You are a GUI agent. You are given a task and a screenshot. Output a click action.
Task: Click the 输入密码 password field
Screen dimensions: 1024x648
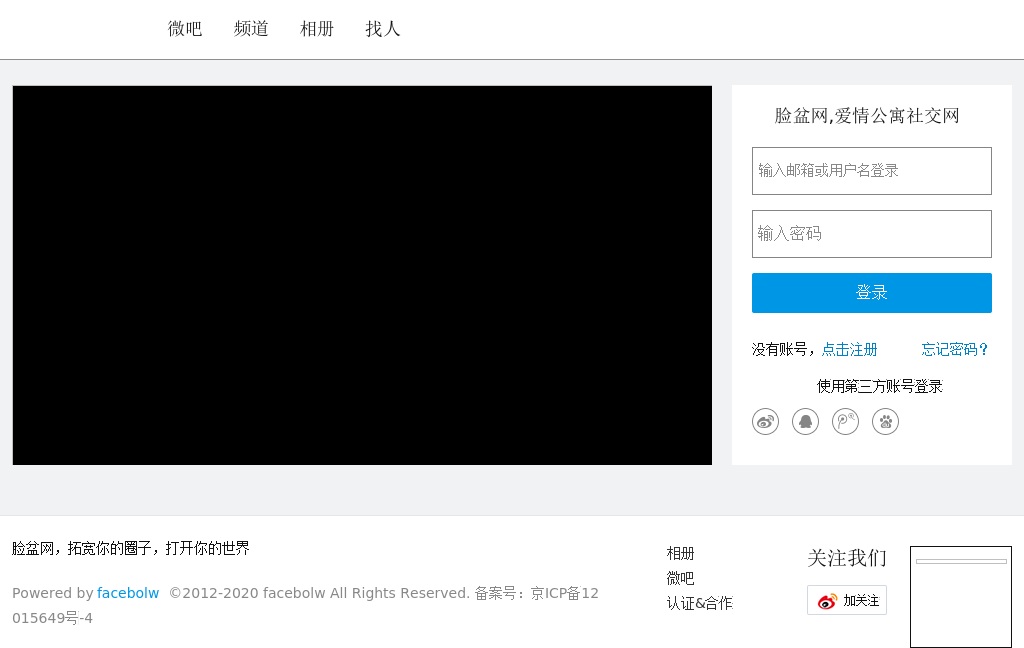[x=871, y=234]
